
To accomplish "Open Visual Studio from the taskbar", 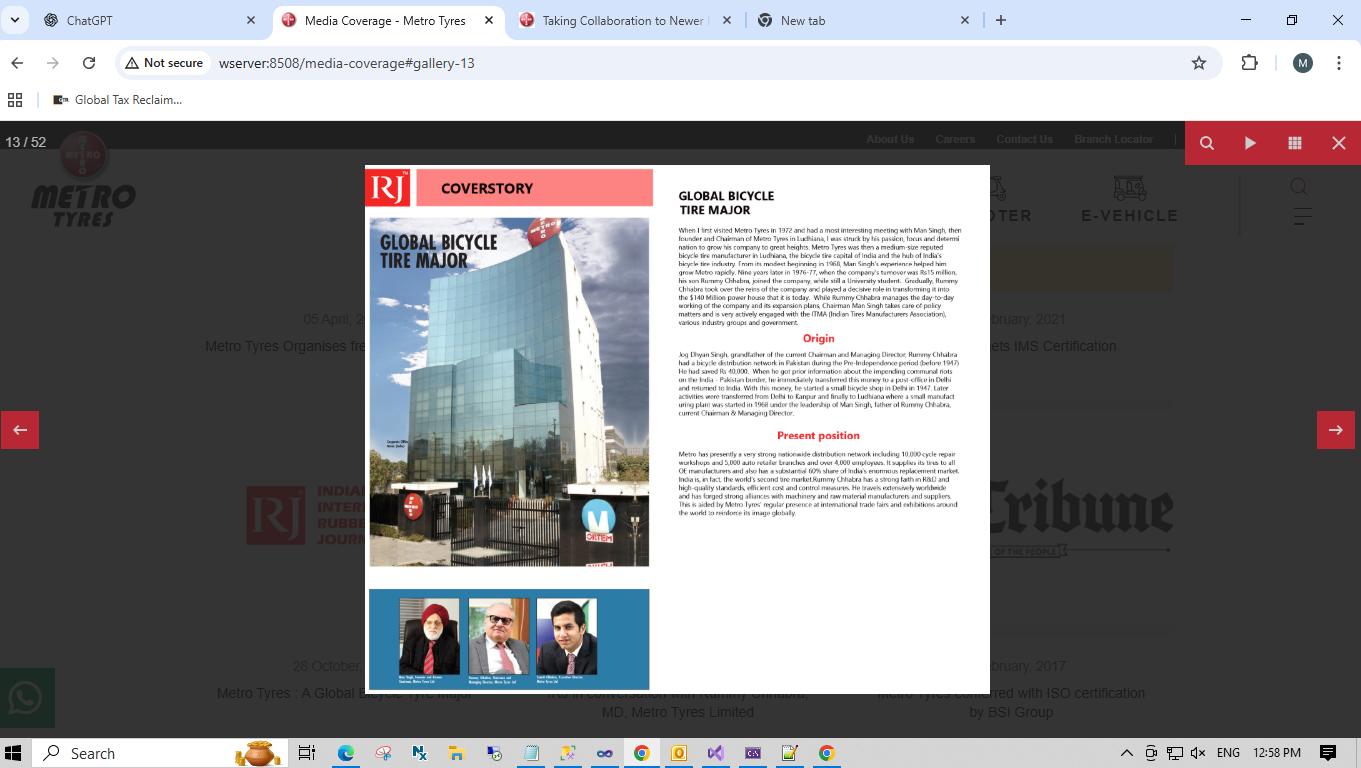I will [x=716, y=753].
